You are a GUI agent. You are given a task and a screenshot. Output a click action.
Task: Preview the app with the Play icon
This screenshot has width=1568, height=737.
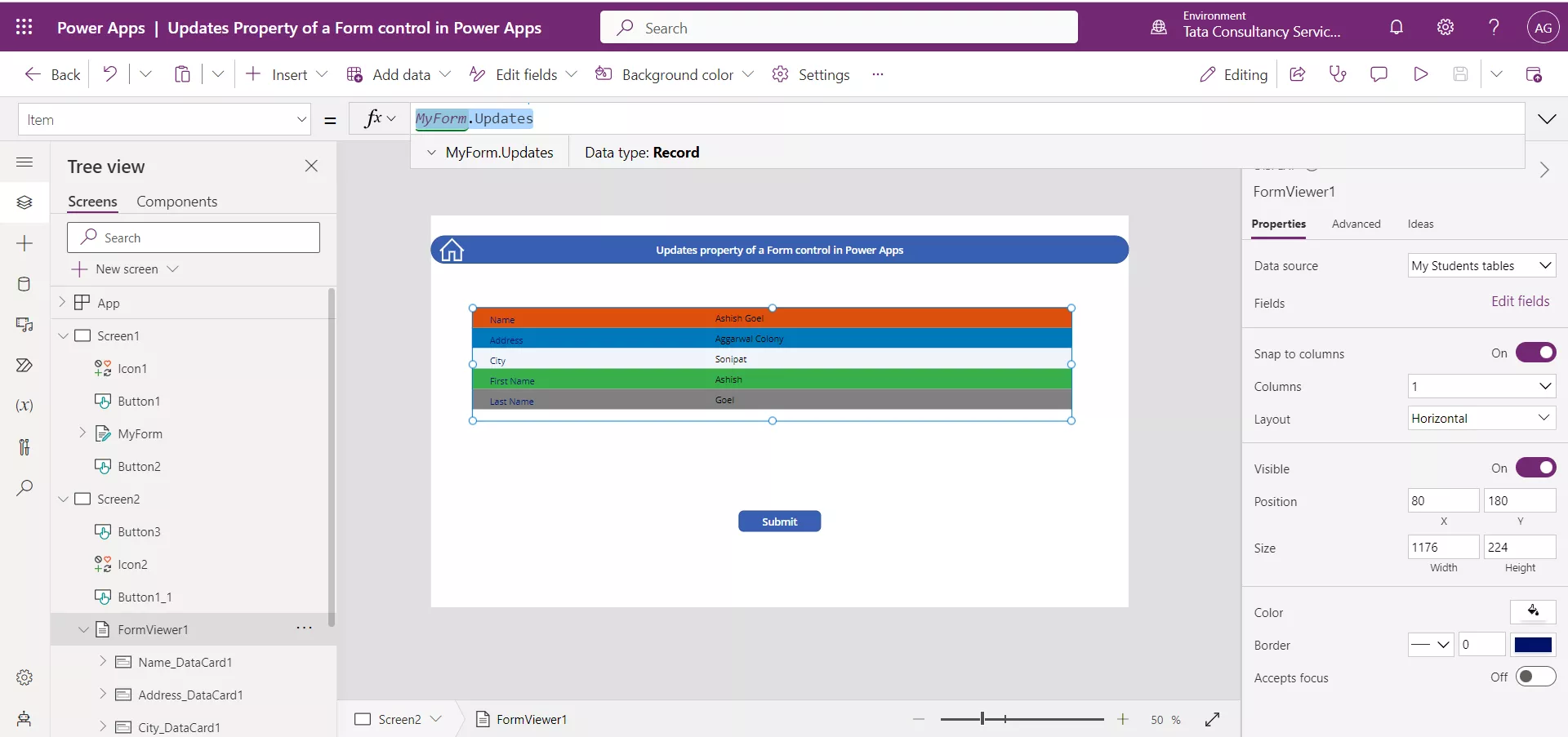[x=1420, y=73]
